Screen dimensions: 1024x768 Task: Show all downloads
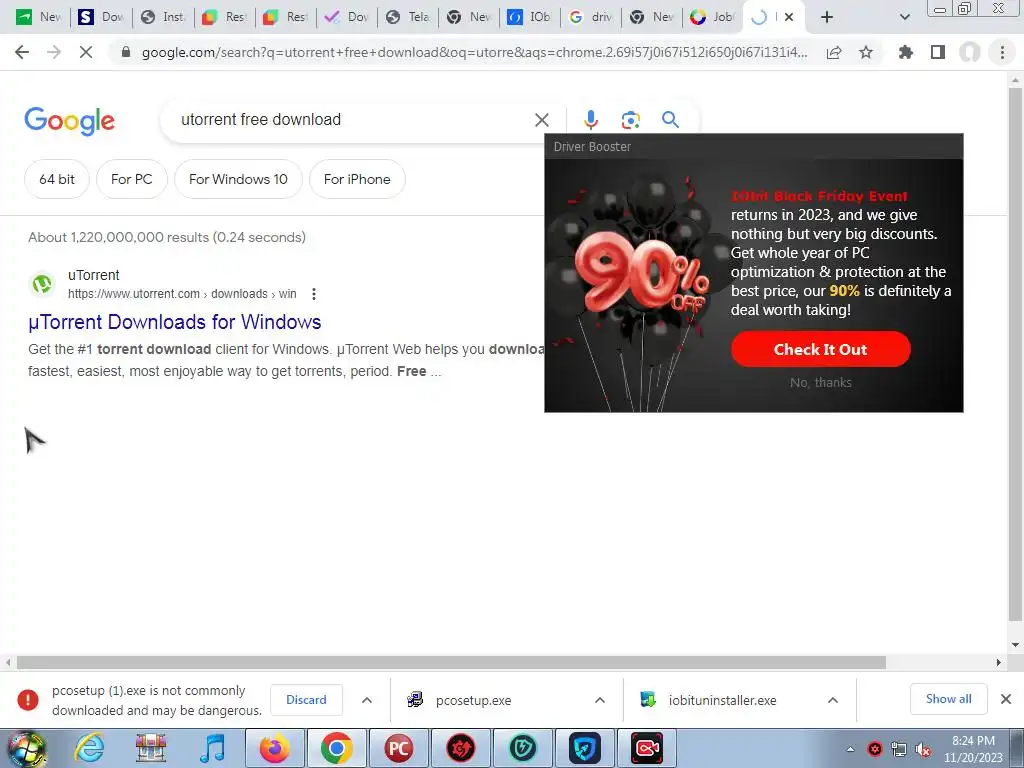pyautogui.click(x=948, y=699)
